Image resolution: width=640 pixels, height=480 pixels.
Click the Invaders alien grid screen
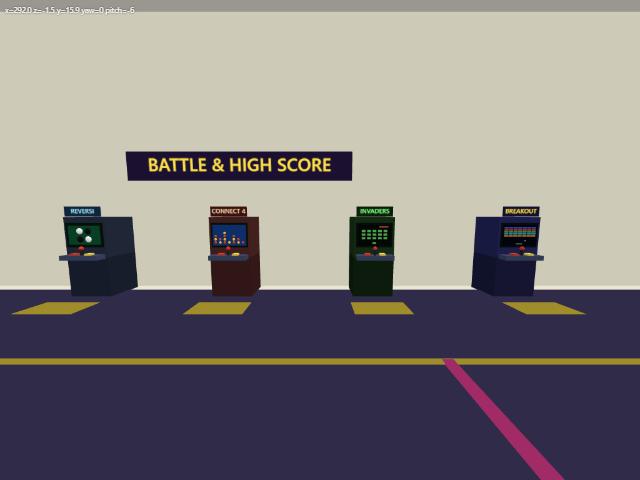375,234
